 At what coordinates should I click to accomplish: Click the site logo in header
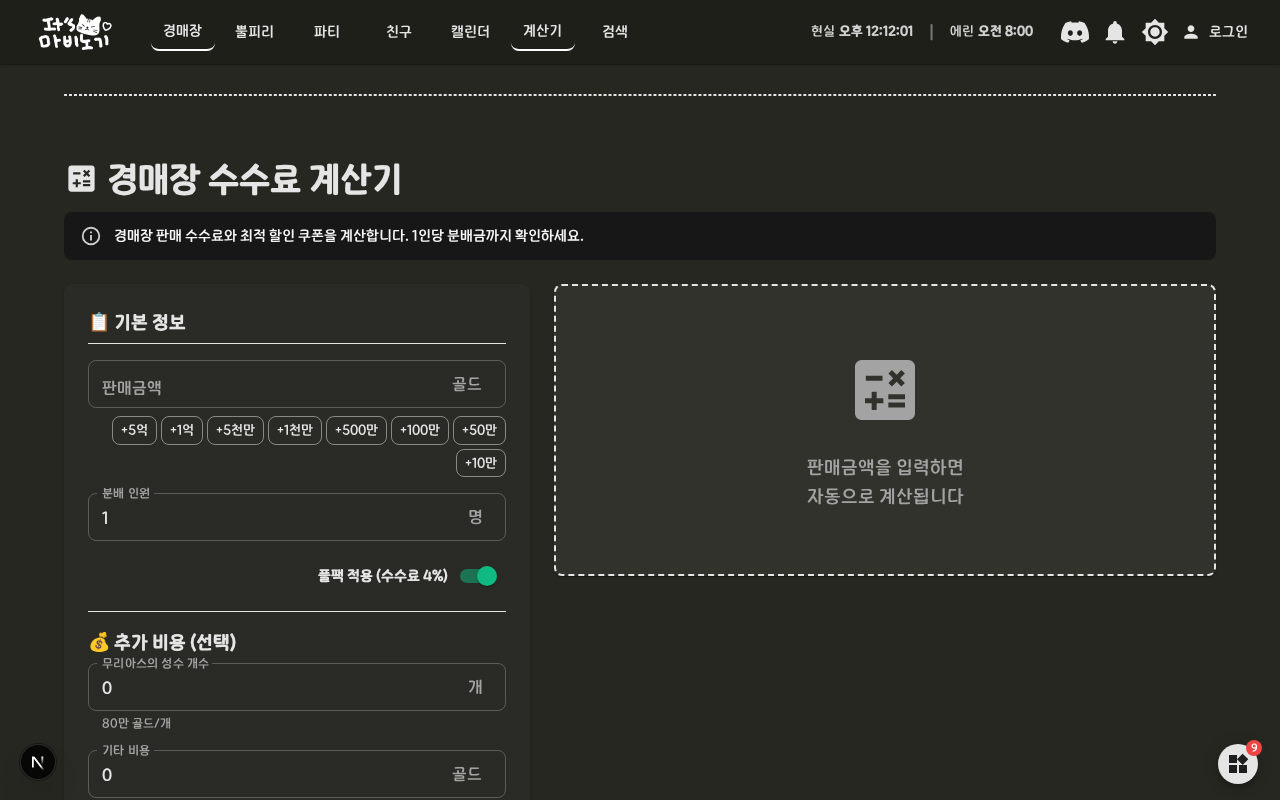(75, 32)
